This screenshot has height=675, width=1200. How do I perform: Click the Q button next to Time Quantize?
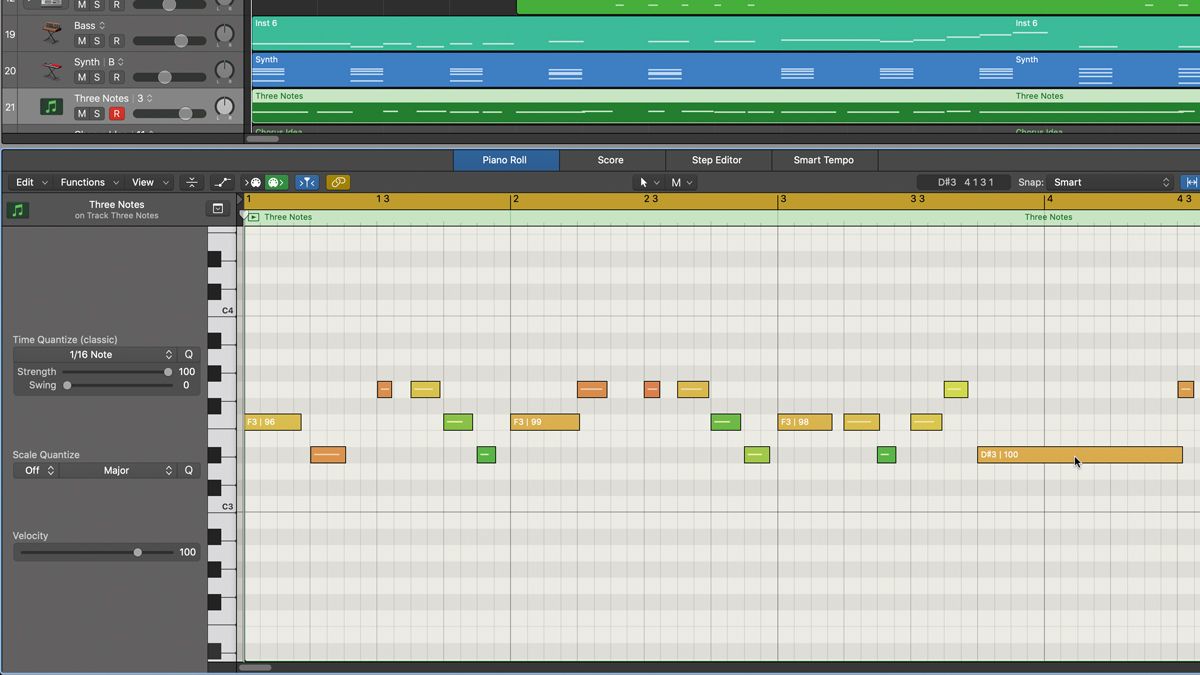pyautogui.click(x=188, y=354)
